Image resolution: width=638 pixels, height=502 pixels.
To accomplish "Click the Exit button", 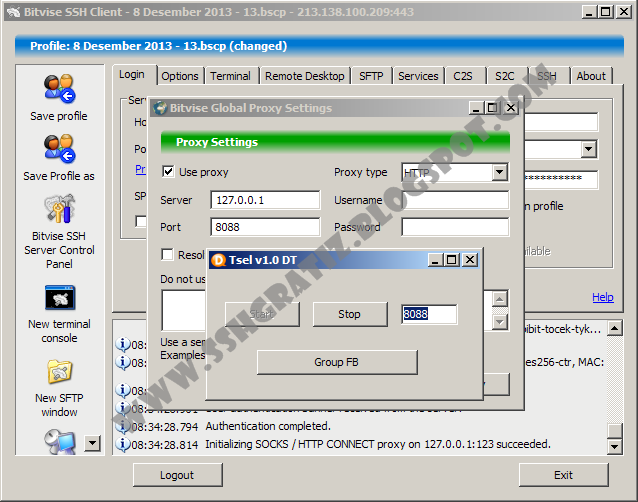I will pos(564,475).
